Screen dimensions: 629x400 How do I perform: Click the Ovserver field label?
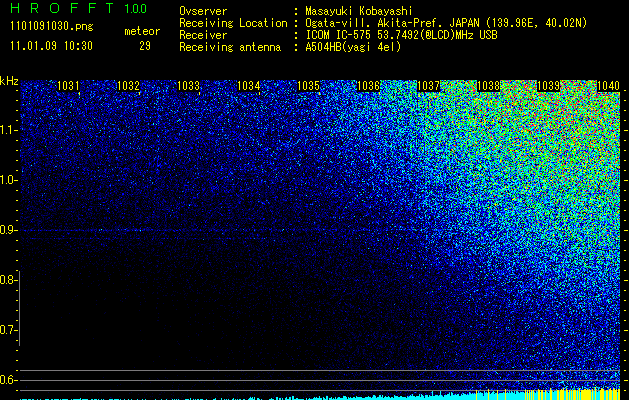pyautogui.click(x=203, y=12)
